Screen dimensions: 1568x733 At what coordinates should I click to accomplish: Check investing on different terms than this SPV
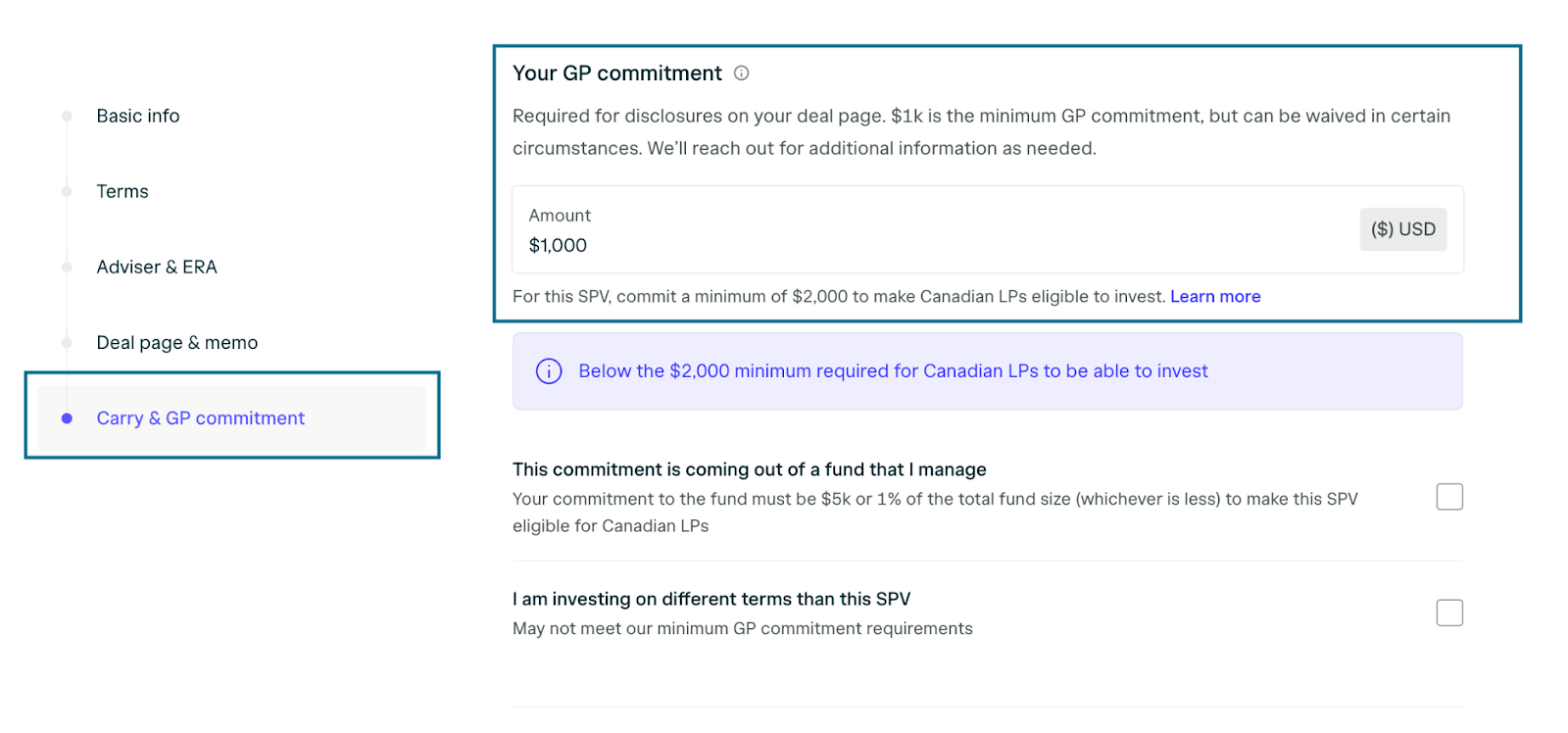pyautogui.click(x=1449, y=612)
